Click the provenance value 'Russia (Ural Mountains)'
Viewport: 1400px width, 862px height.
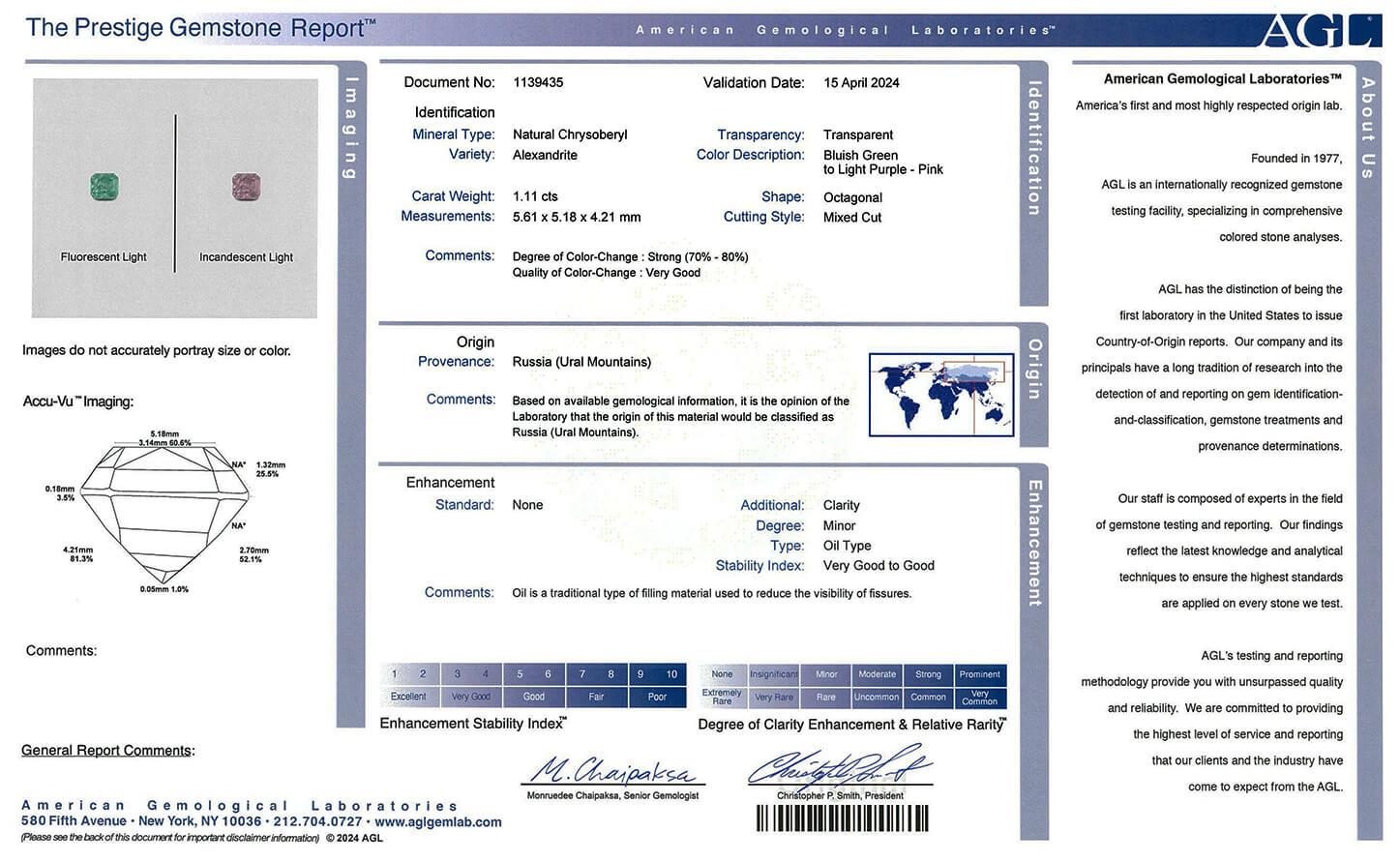[581, 362]
